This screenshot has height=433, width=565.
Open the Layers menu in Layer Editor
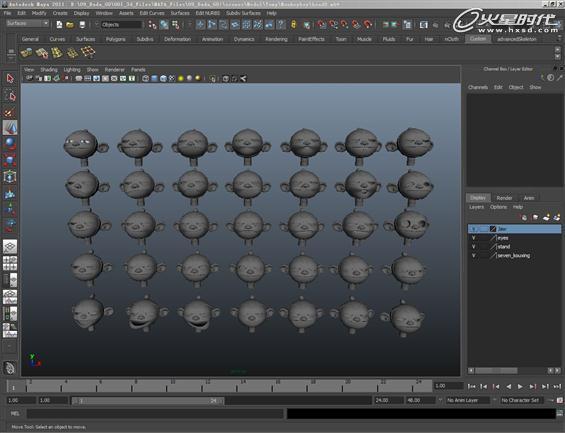(x=476, y=207)
